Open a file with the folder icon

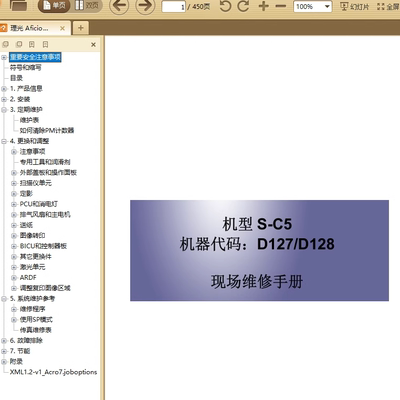click(19, 5)
